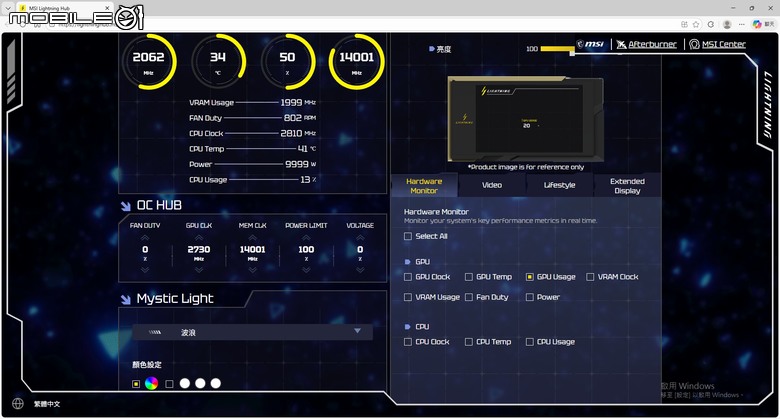Decrease POWER LIMIT with down chevron
Viewport: 780px width, 419px height.
tap(306, 270)
